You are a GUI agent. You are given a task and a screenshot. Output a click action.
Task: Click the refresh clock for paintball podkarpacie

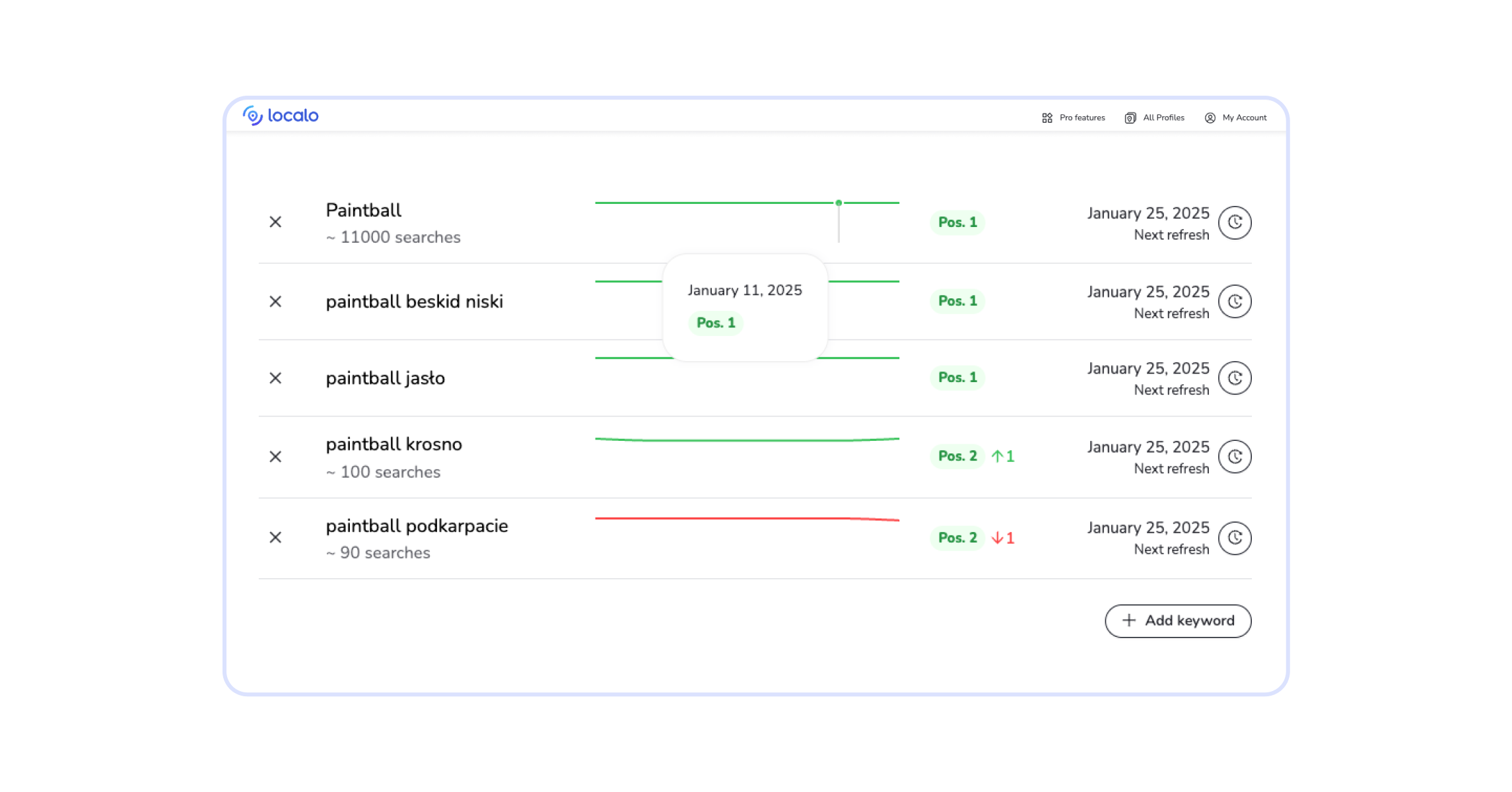[1235, 538]
